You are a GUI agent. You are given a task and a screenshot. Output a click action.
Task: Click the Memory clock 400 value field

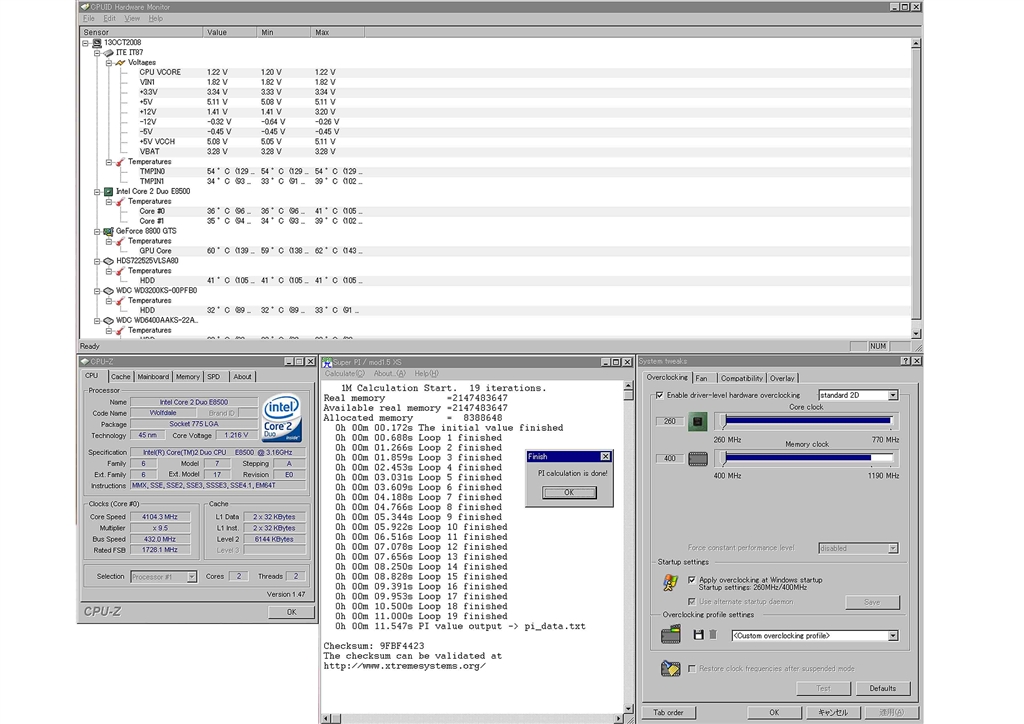click(669, 459)
